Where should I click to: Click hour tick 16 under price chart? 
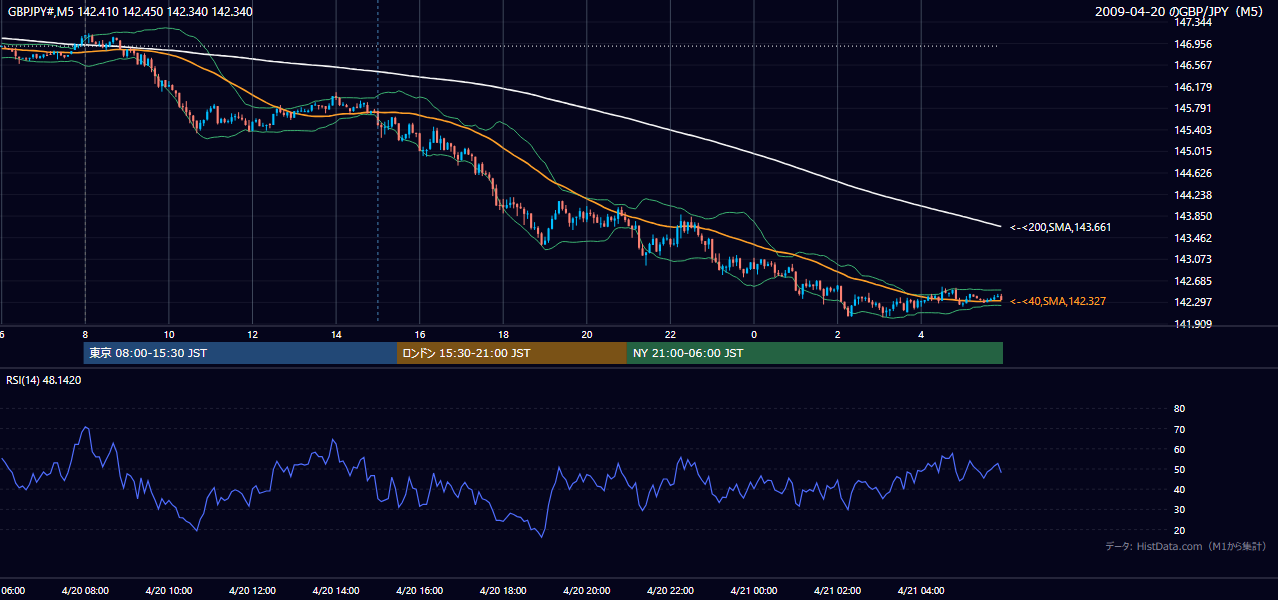(x=420, y=335)
